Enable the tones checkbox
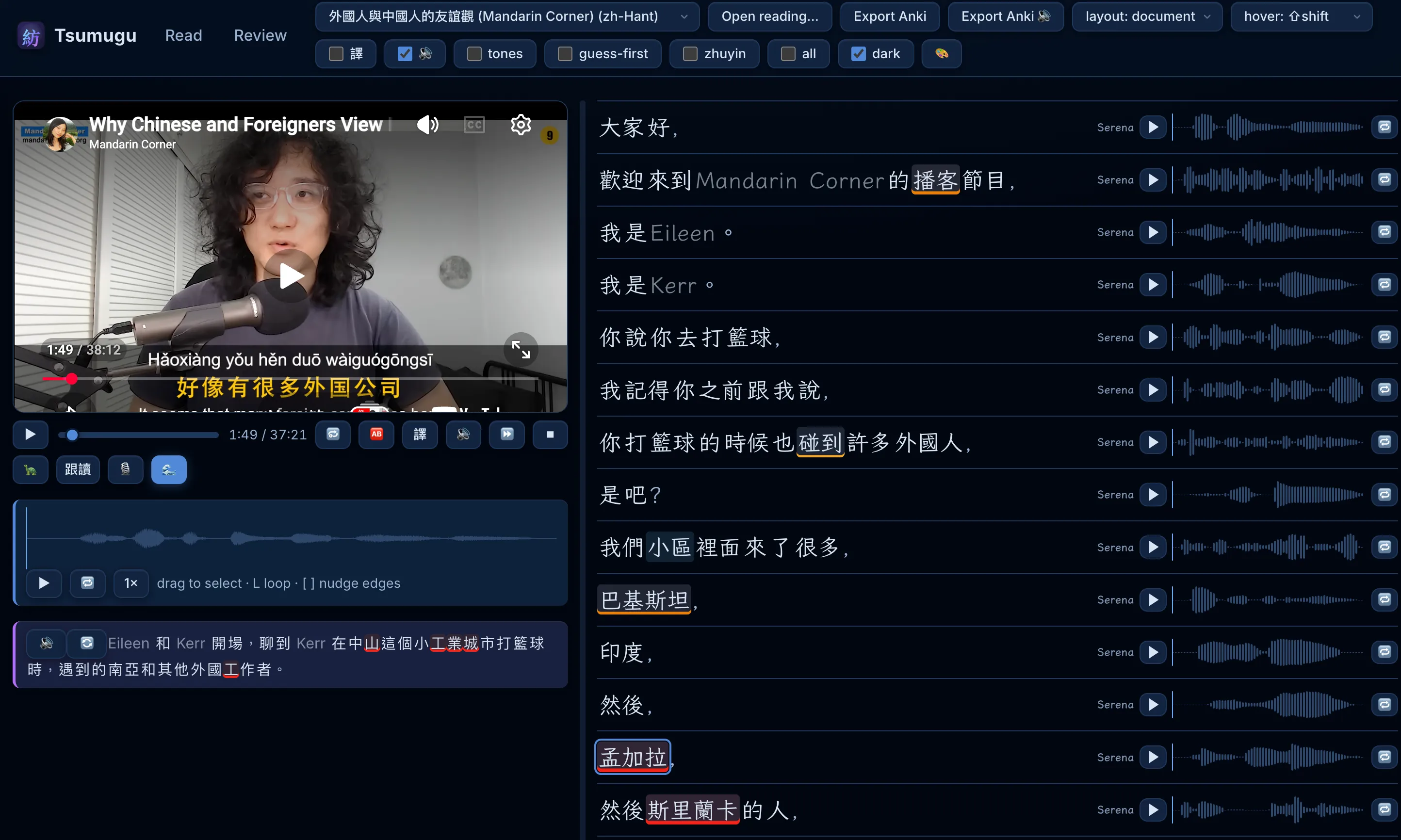1401x840 pixels. coord(474,54)
